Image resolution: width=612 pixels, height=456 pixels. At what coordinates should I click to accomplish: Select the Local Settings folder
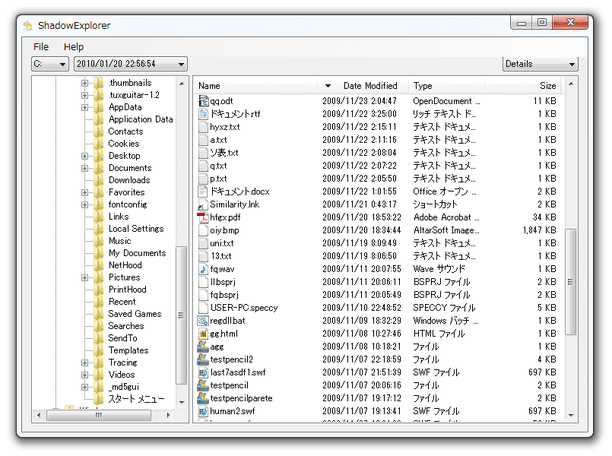pos(136,229)
